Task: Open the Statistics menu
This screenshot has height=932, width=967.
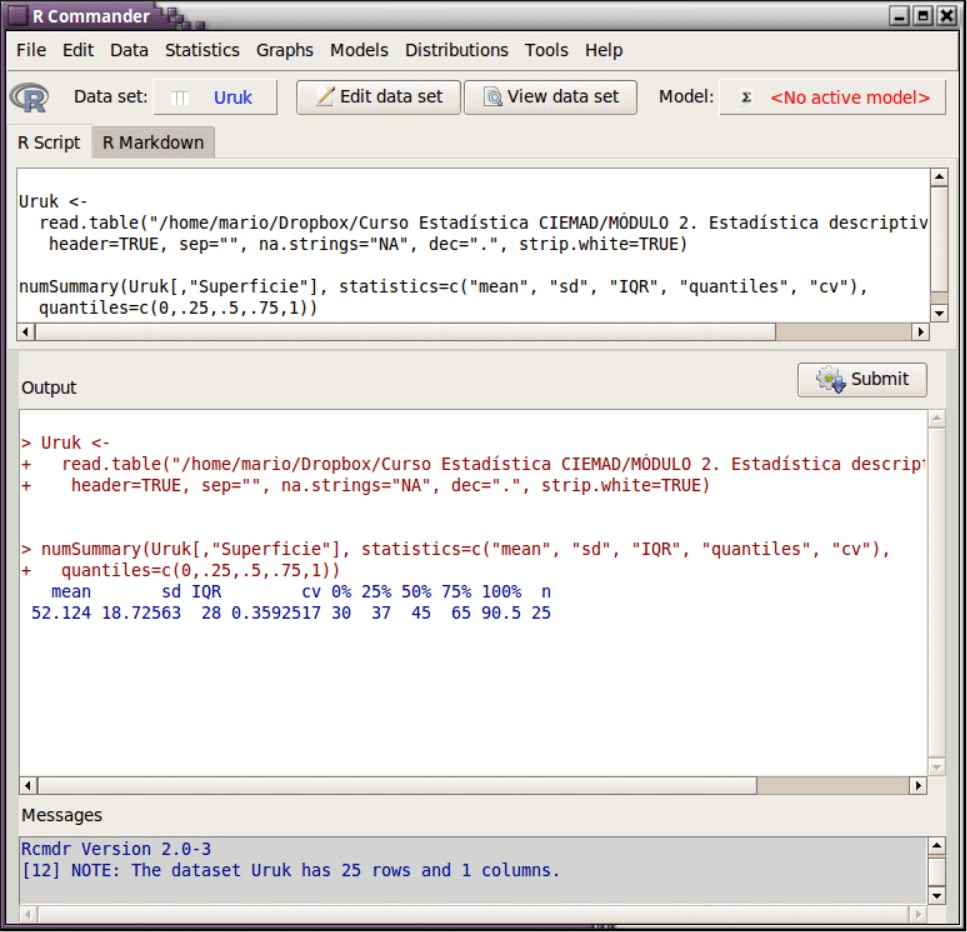Action: (x=202, y=50)
